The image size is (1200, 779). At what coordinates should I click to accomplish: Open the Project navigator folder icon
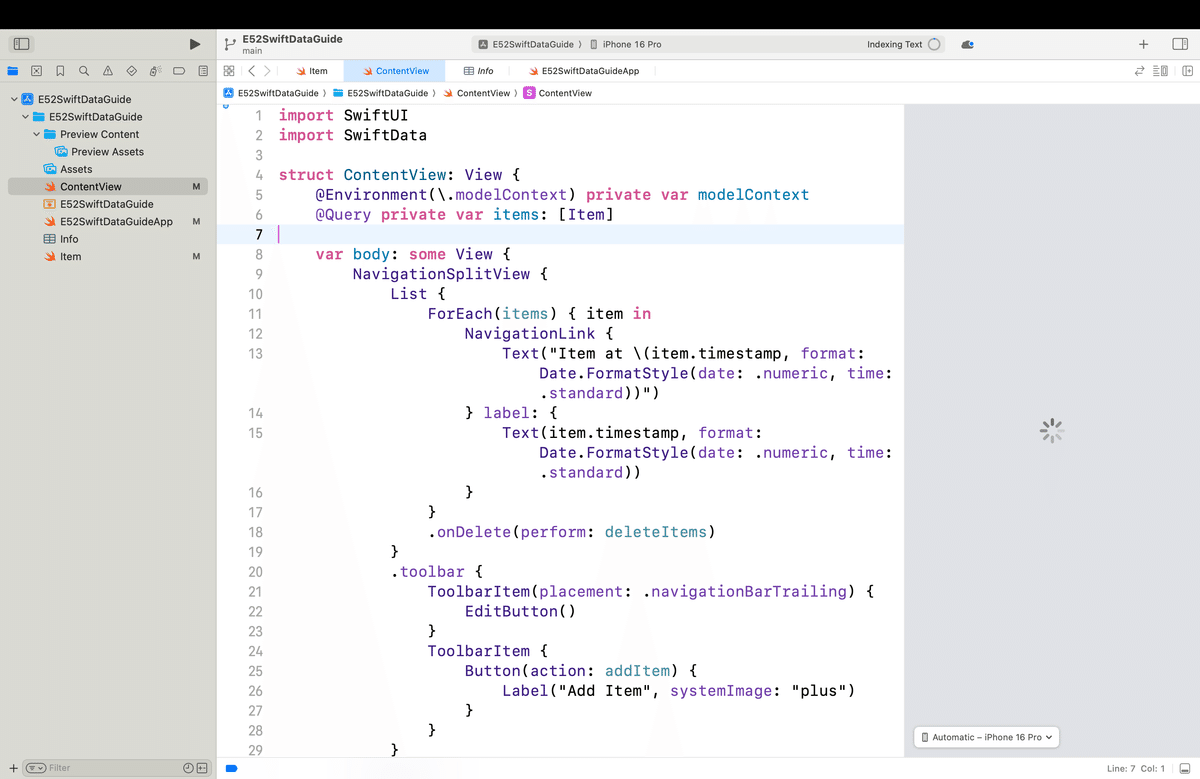pos(13,71)
